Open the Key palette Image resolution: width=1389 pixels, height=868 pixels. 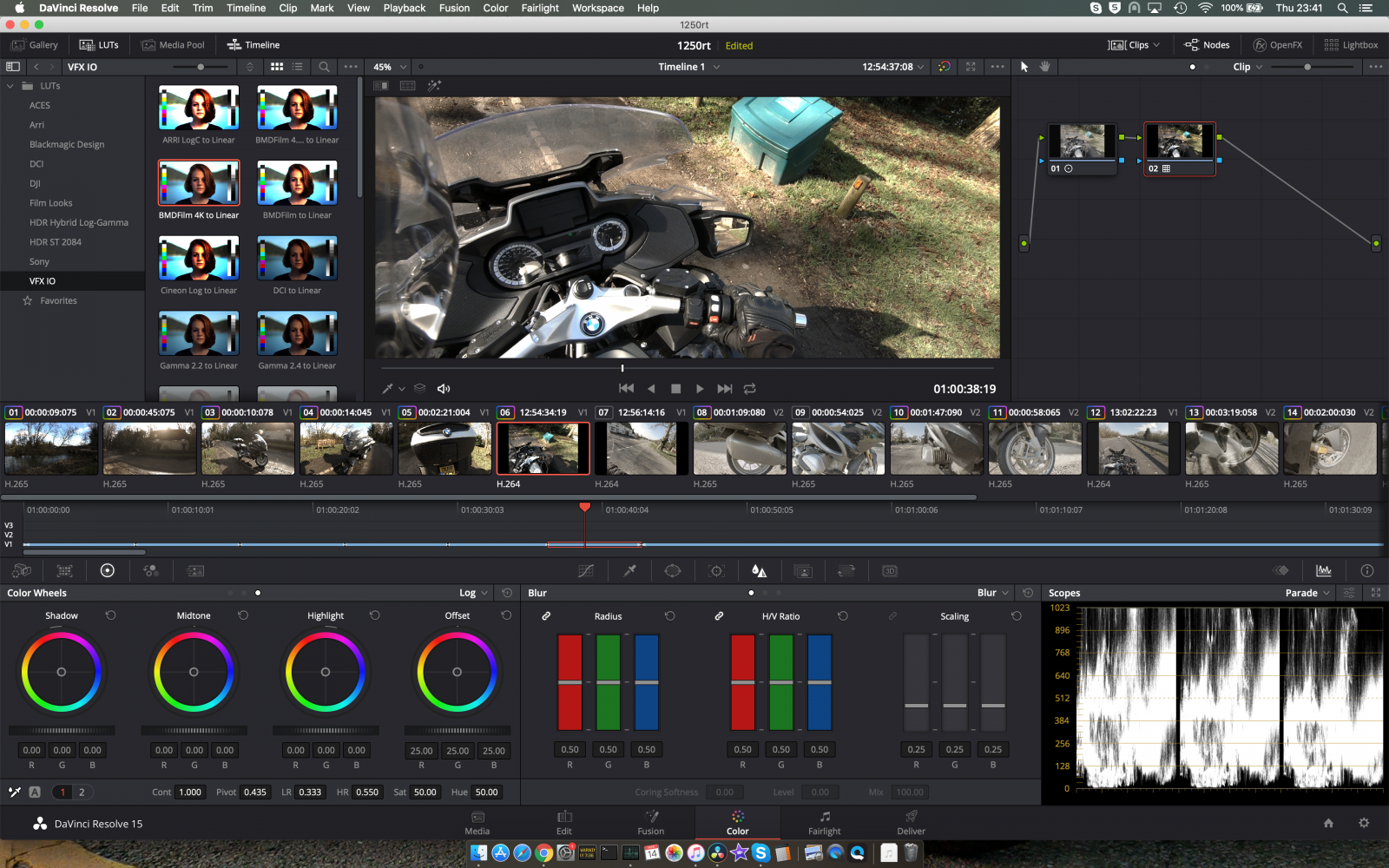click(803, 570)
